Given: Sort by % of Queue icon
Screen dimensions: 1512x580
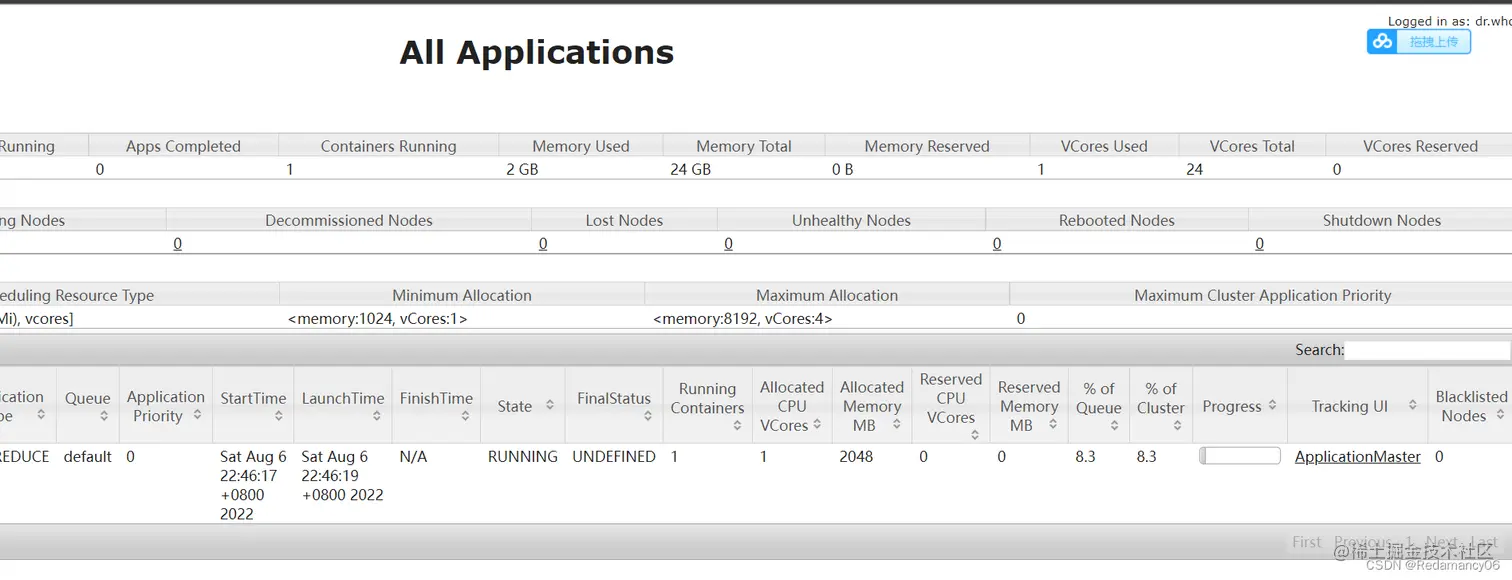Looking at the screenshot, I should (1114, 426).
